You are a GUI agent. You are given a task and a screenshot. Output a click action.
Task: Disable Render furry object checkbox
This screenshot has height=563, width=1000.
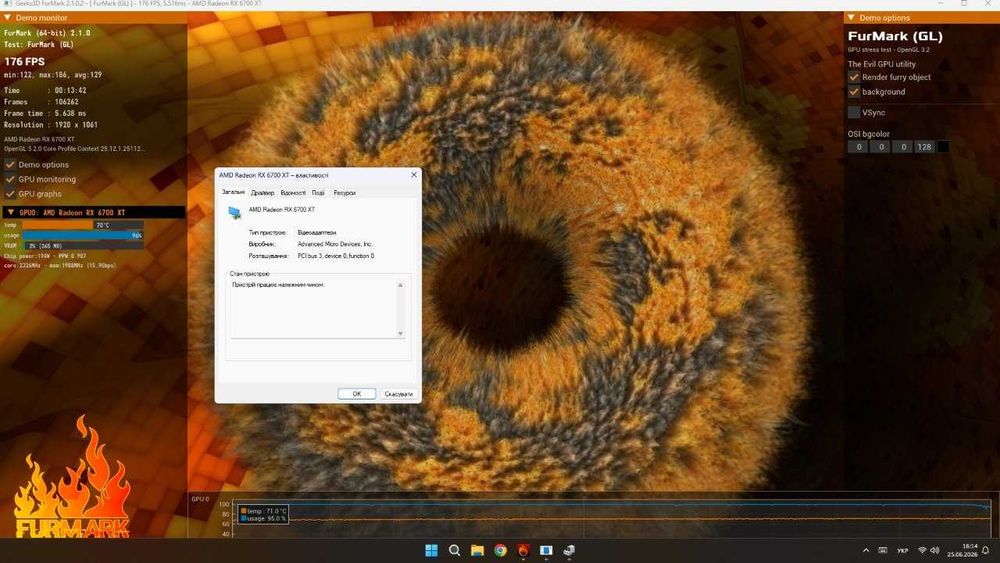coord(853,77)
